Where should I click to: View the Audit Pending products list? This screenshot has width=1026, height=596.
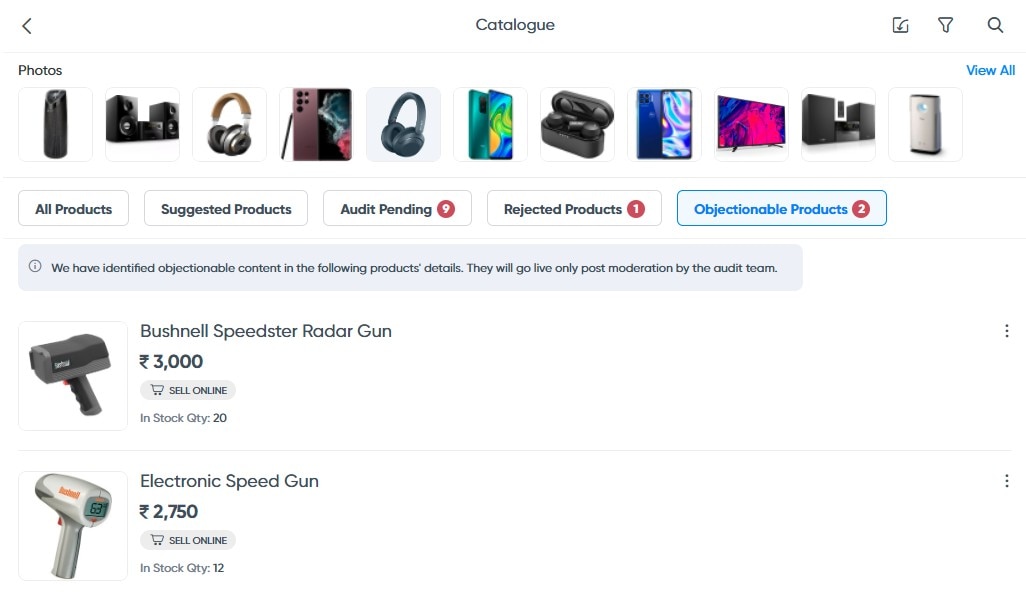[397, 208]
